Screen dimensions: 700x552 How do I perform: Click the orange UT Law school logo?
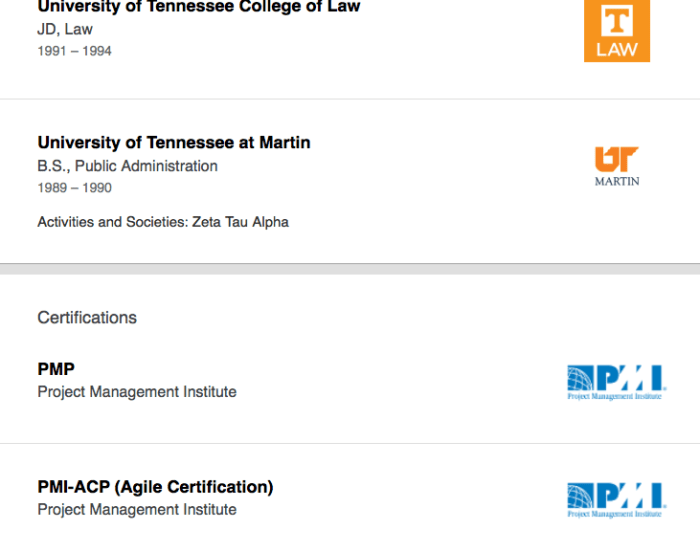pyautogui.click(x=616, y=30)
